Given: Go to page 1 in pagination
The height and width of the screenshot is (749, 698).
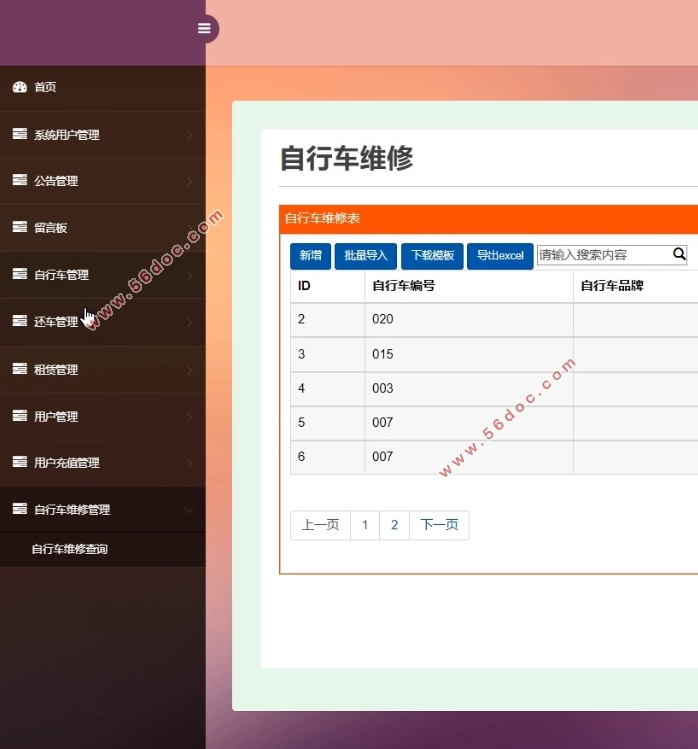Looking at the screenshot, I should click(365, 525).
